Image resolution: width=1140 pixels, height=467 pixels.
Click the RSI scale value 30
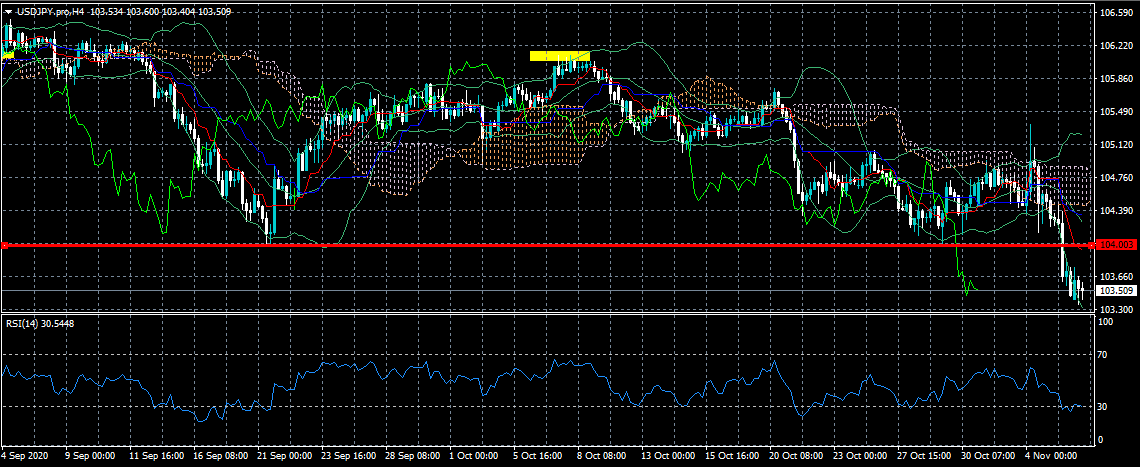[x=1103, y=407]
